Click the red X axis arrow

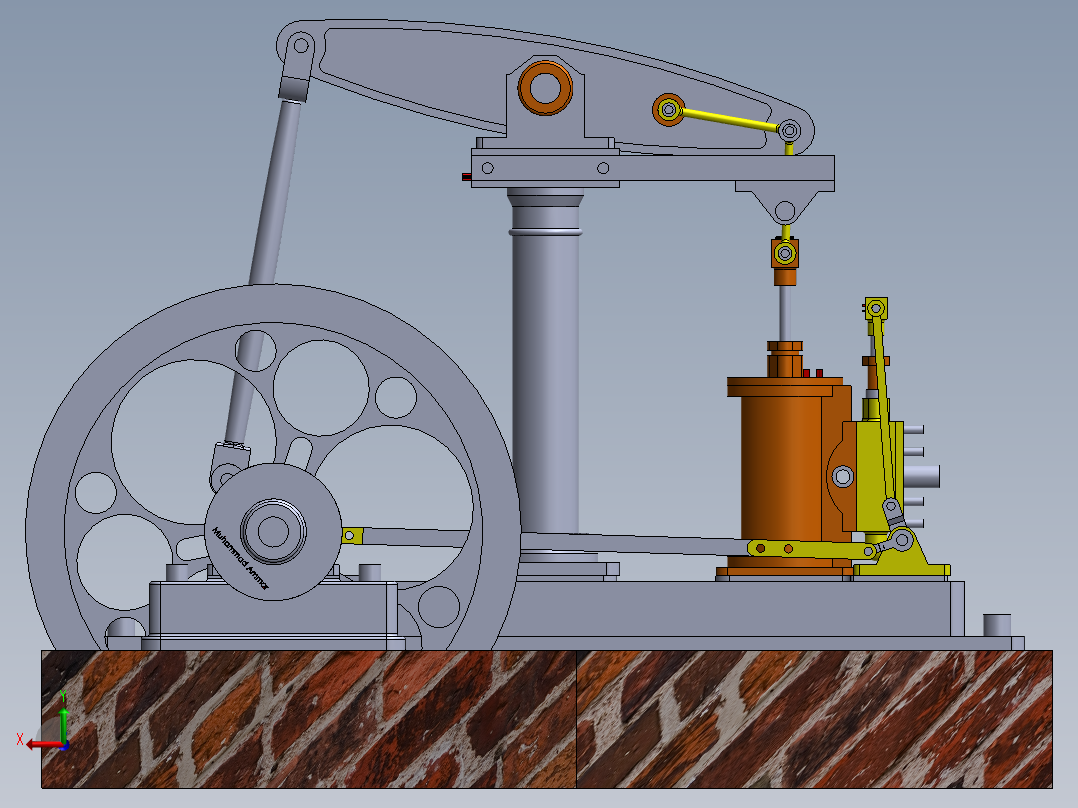coord(35,746)
